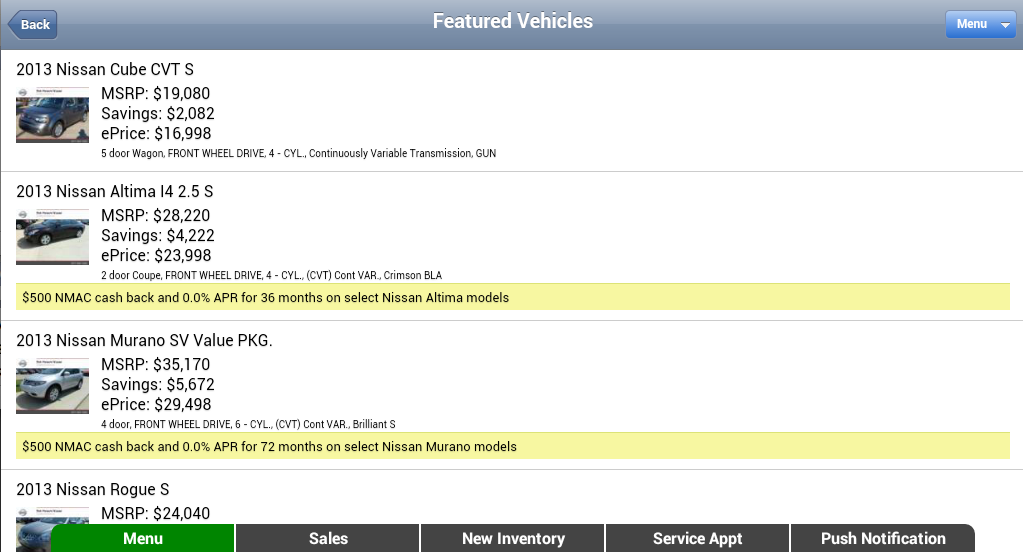The height and width of the screenshot is (552, 1023).
Task: Tap the Back button
Action: click(x=33, y=24)
